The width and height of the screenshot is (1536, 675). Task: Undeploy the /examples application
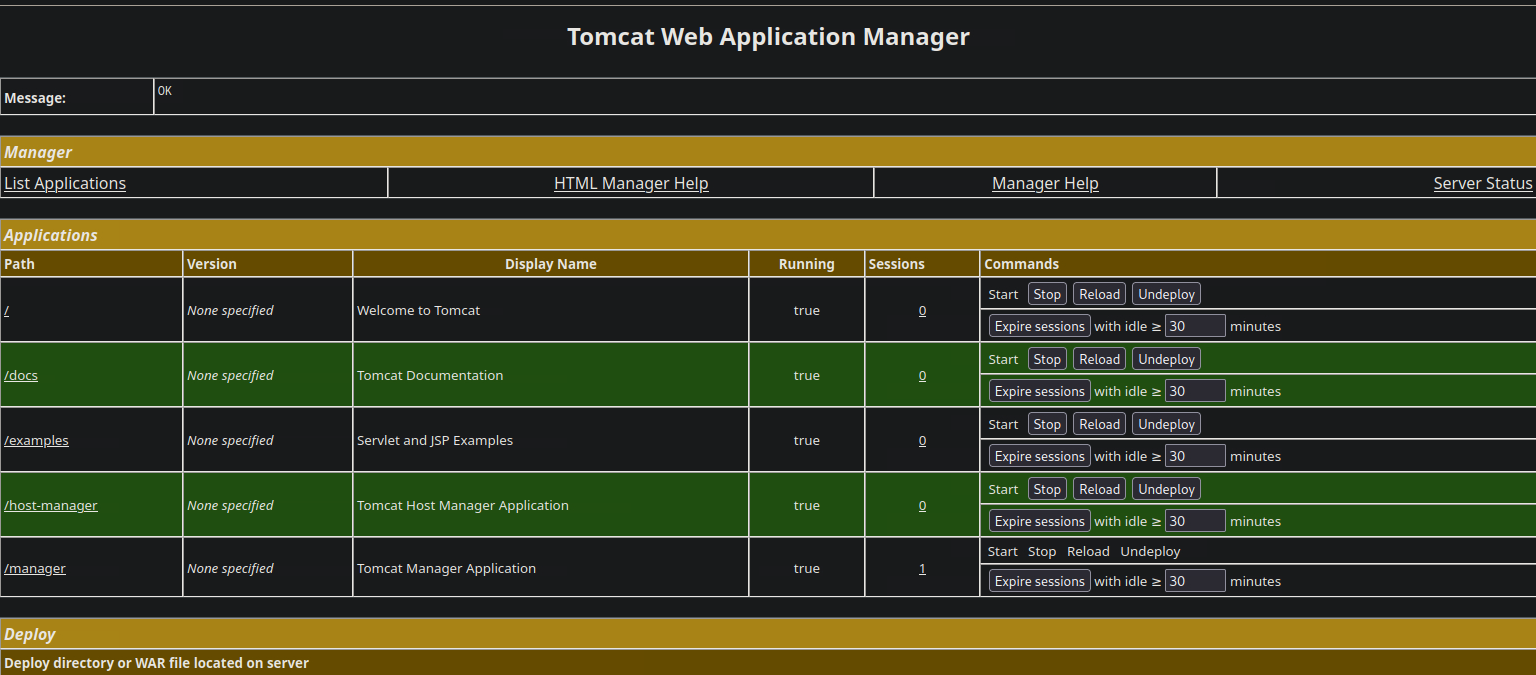tap(1166, 424)
